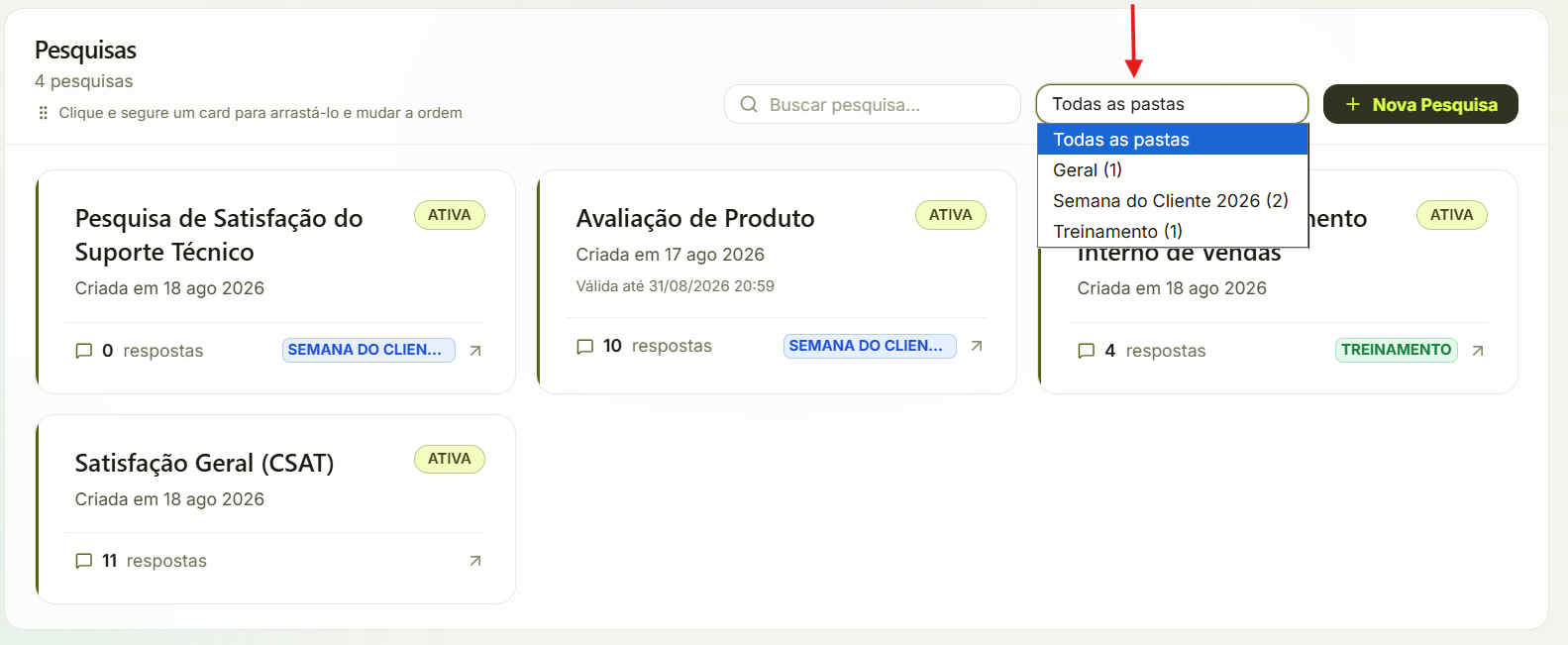Click comment icon beside 4 respostas

click(1086, 351)
